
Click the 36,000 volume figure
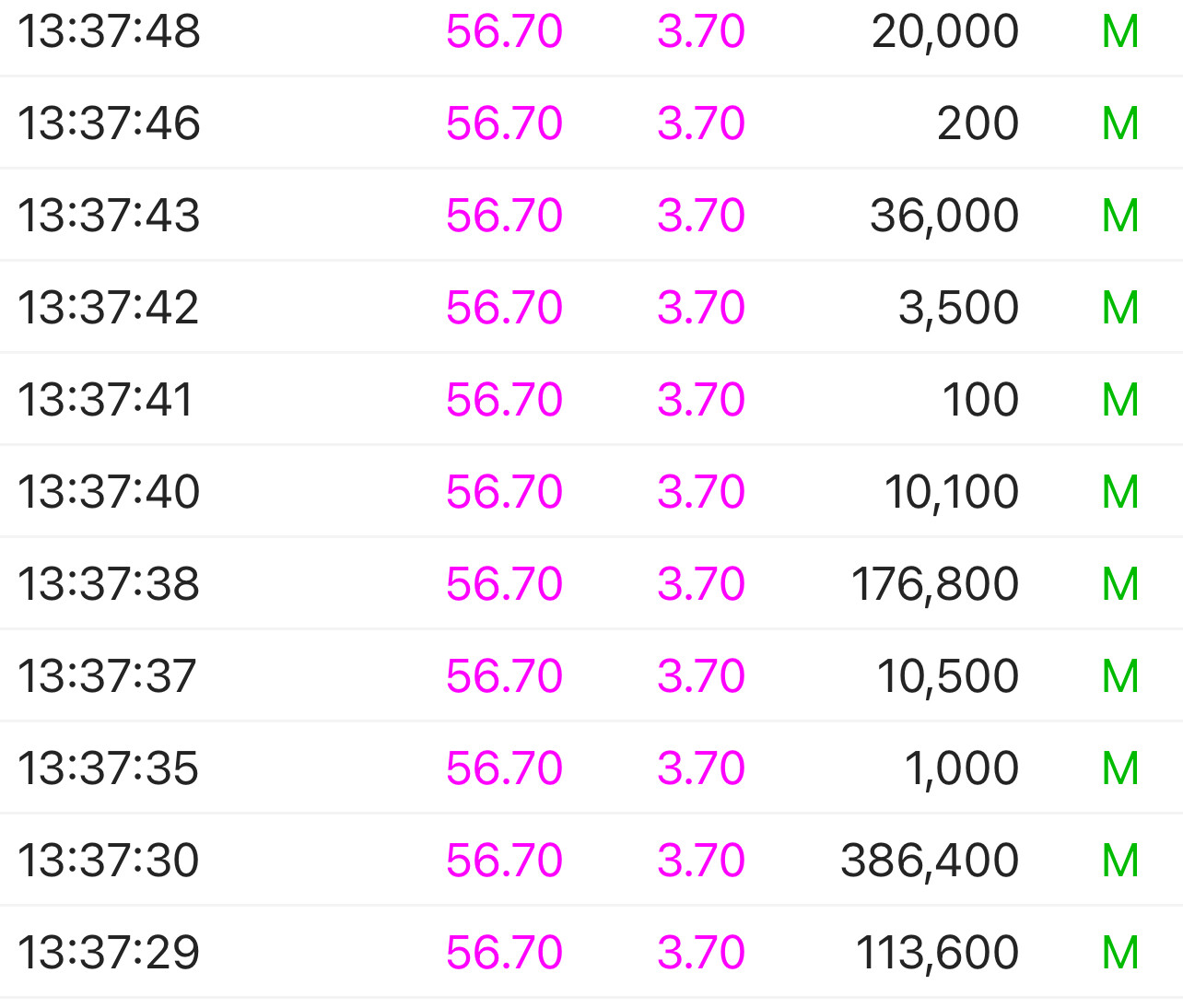pyautogui.click(x=944, y=216)
